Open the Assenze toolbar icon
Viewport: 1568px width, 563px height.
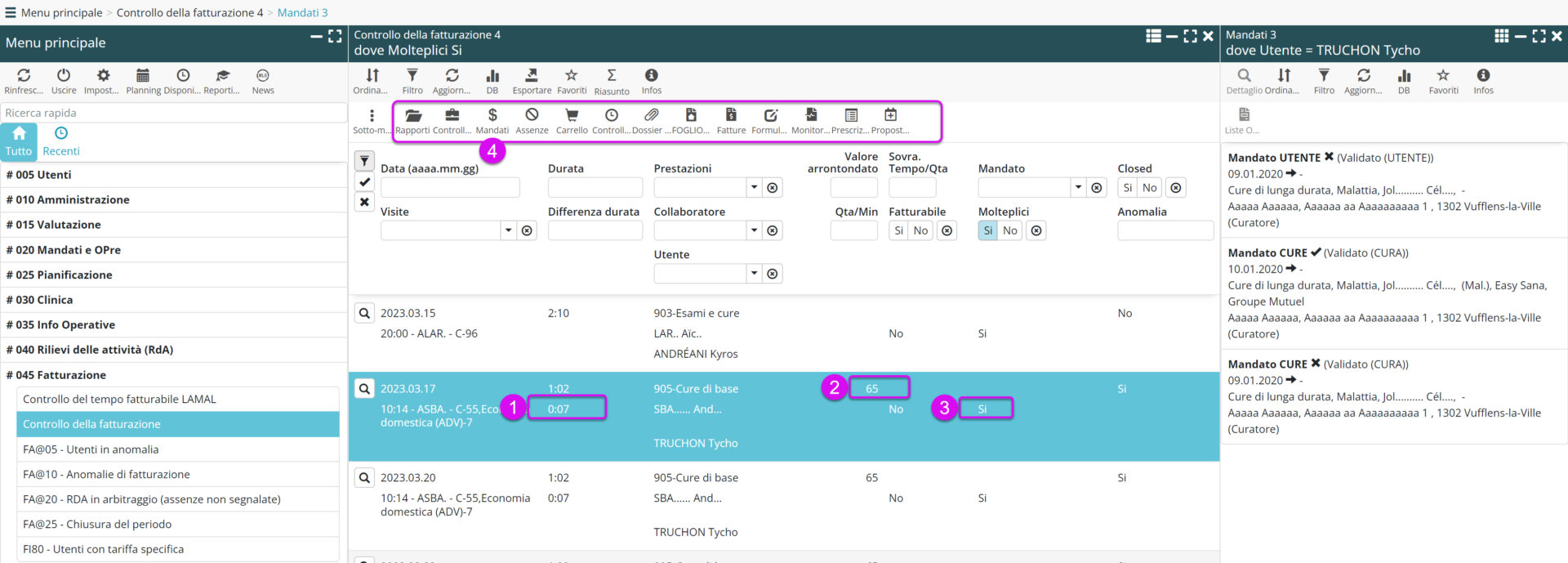532,116
